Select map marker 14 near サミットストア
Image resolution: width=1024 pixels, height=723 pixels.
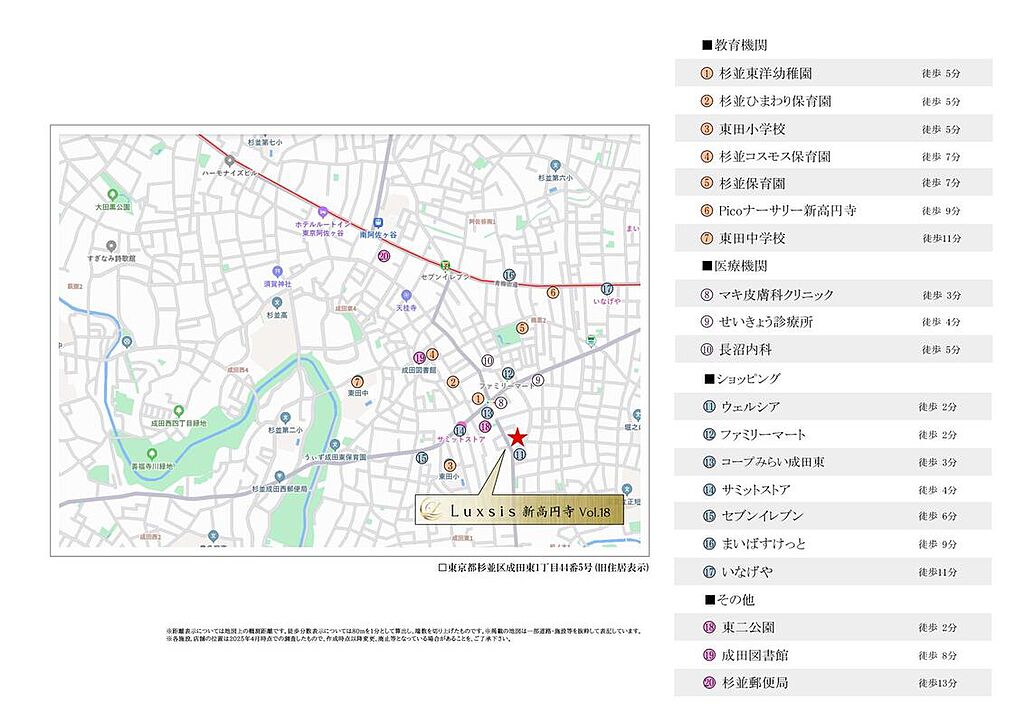(x=460, y=431)
